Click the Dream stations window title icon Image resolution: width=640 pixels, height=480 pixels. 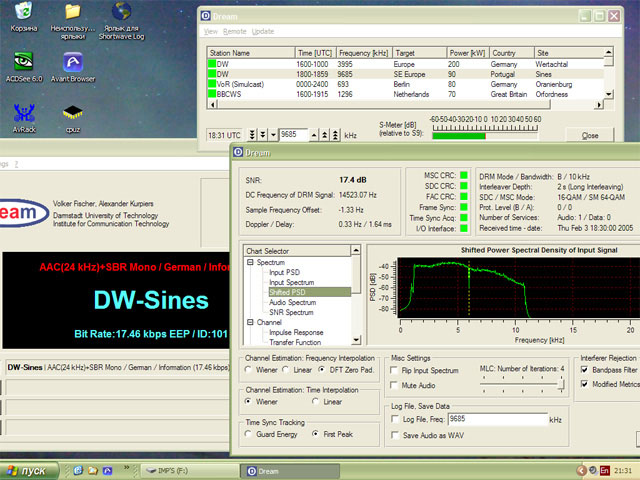[x=206, y=16]
